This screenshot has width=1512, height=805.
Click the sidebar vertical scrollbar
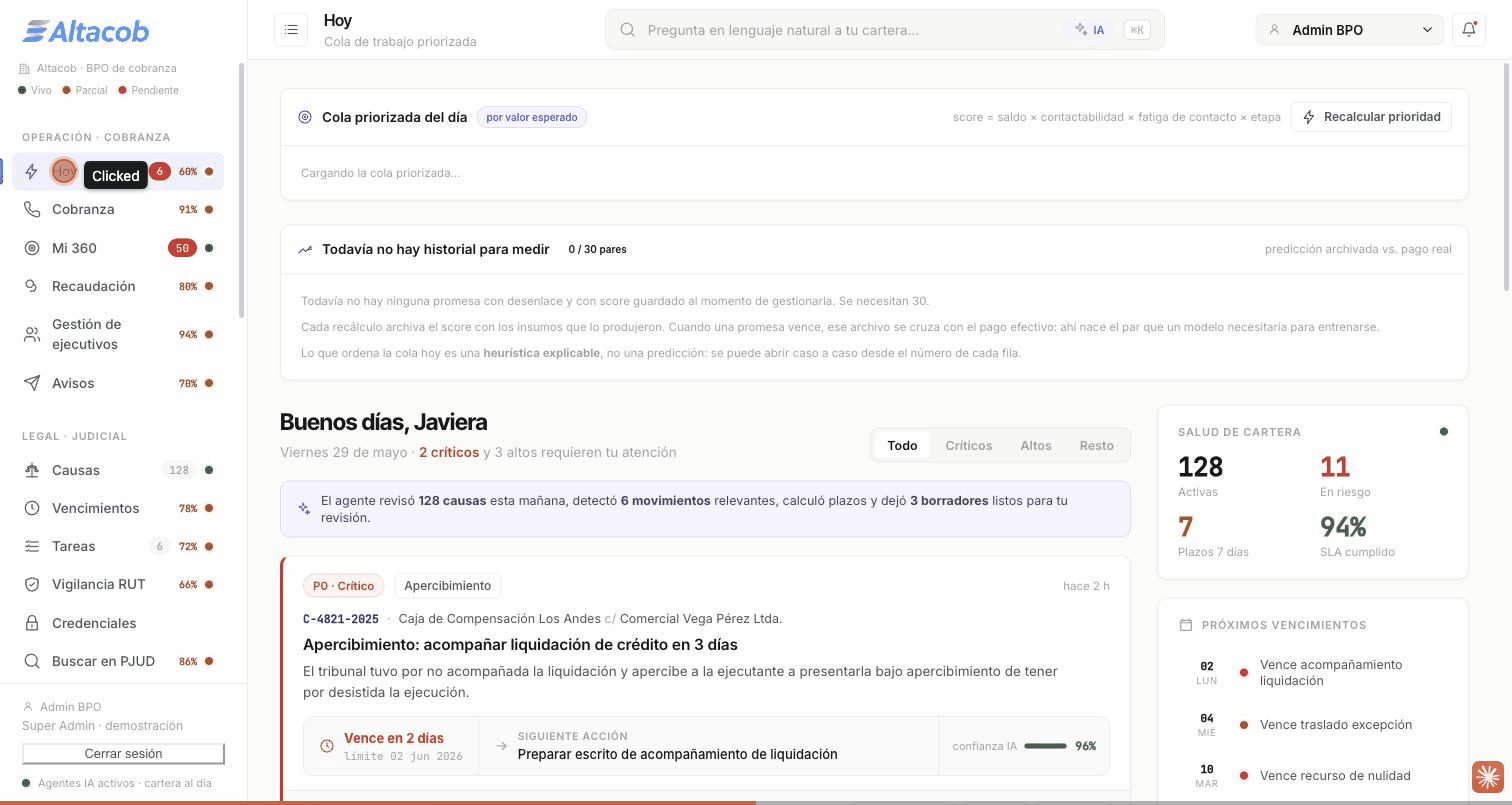tap(241, 190)
